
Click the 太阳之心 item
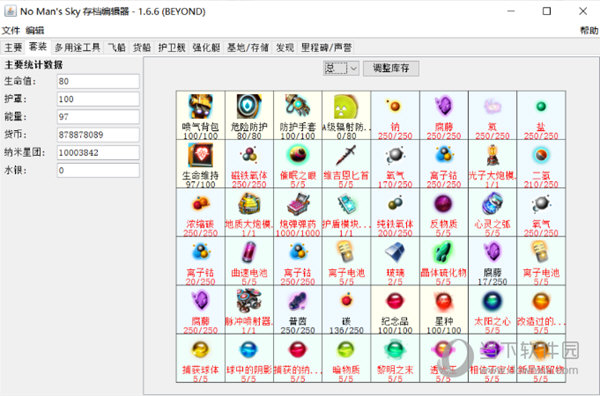click(x=492, y=310)
